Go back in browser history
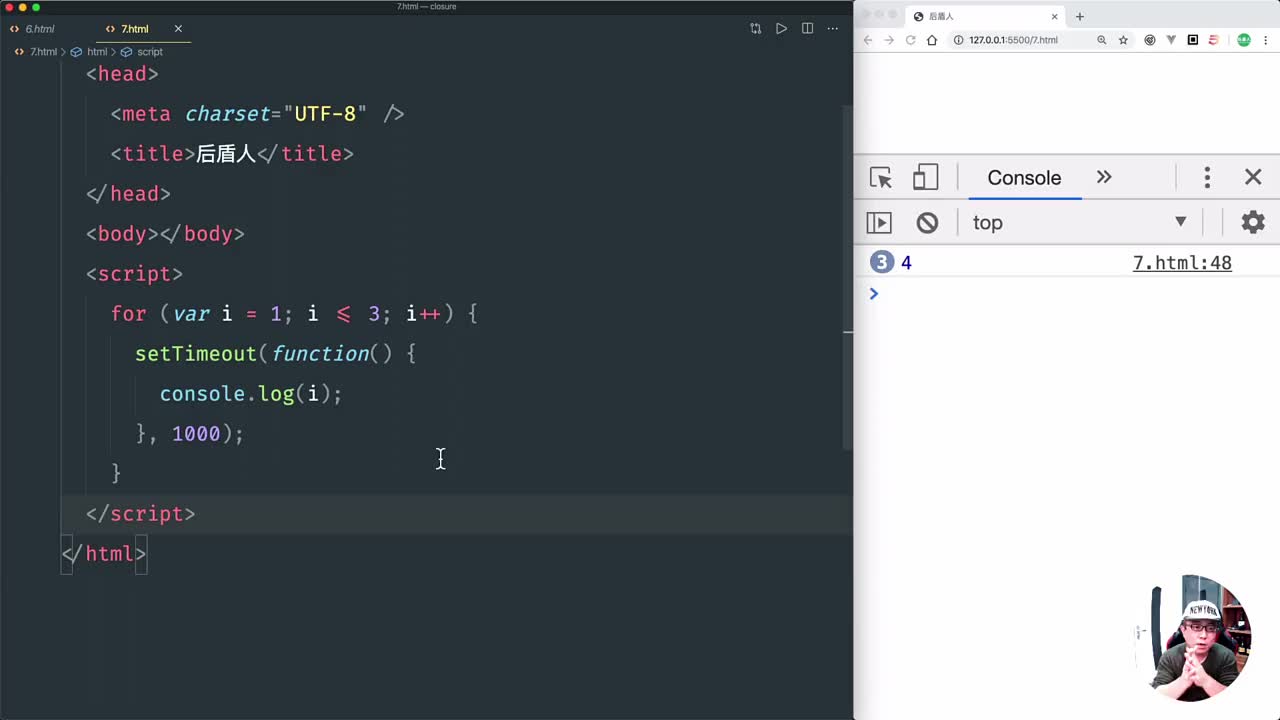Screen dimensions: 1280x720 point(867,40)
